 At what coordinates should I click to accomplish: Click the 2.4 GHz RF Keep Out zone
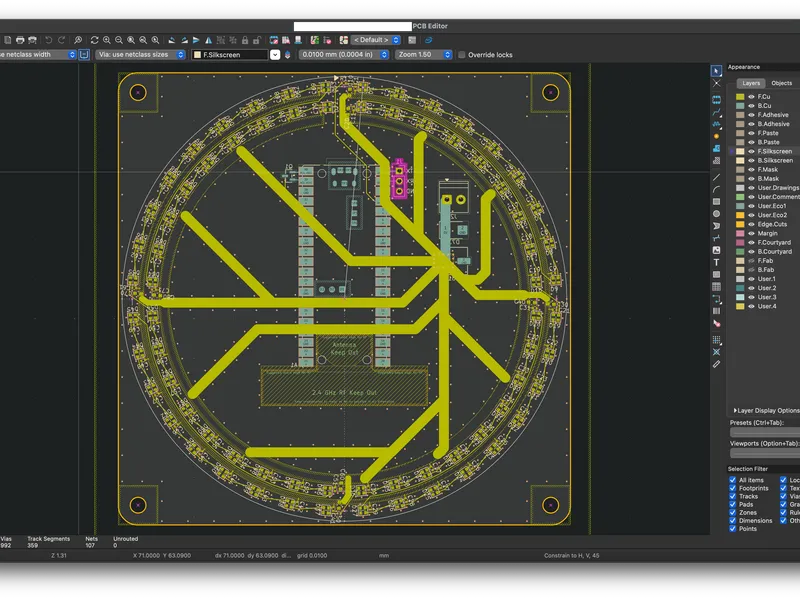[x=344, y=387]
